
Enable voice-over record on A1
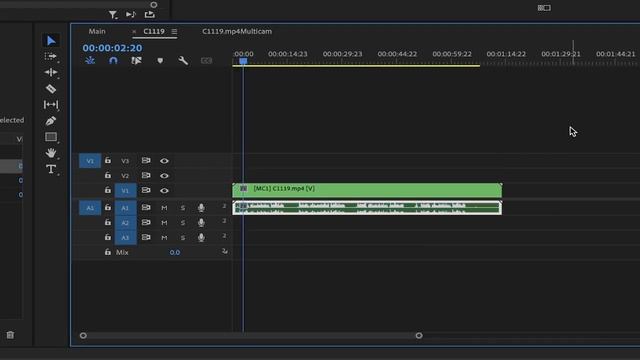[x=201, y=208]
